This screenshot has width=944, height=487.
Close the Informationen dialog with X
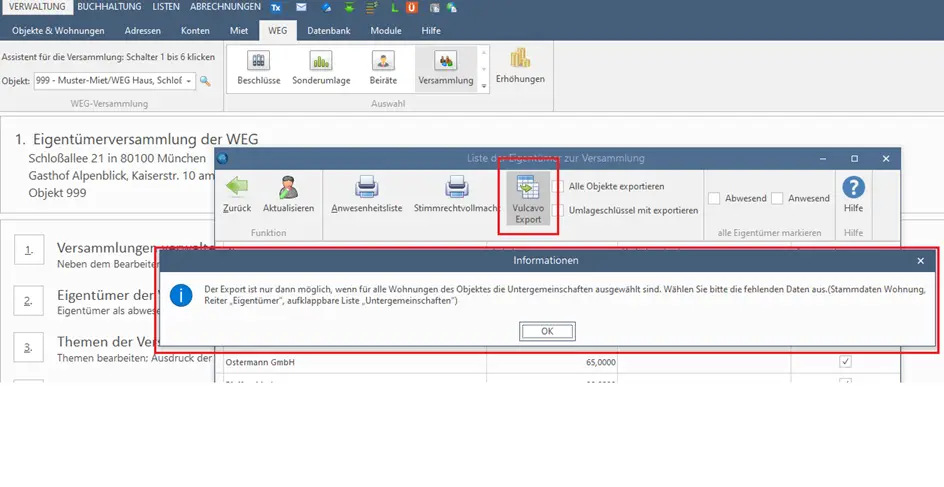point(920,261)
